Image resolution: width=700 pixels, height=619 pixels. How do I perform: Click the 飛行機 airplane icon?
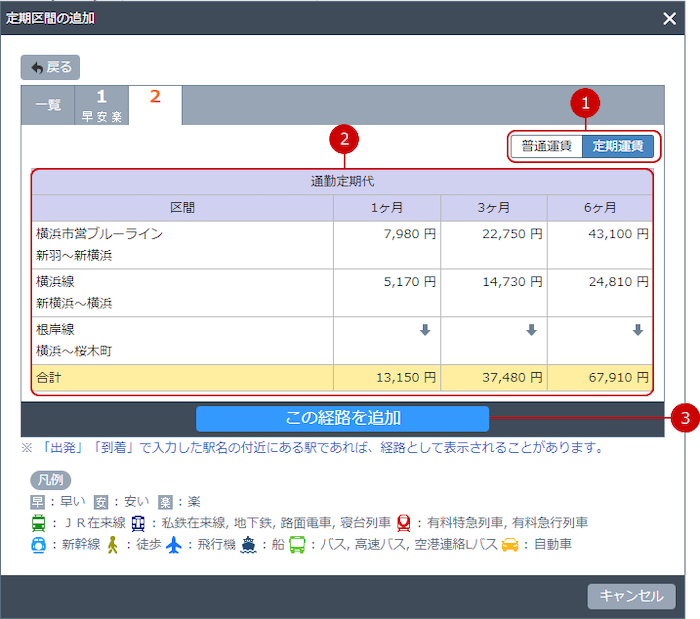[x=174, y=545]
